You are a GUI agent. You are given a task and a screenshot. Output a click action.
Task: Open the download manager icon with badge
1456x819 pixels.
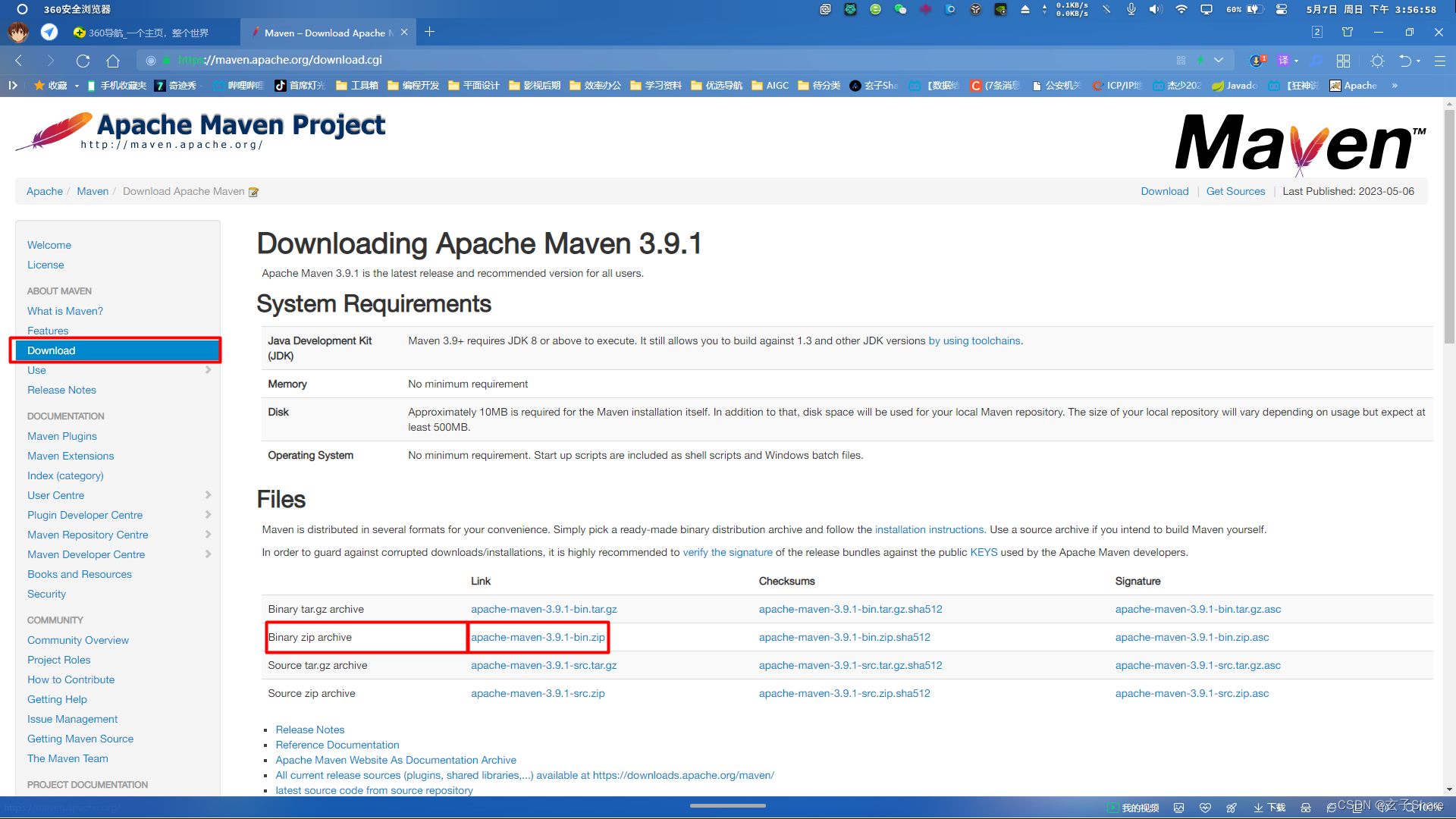tap(1257, 61)
